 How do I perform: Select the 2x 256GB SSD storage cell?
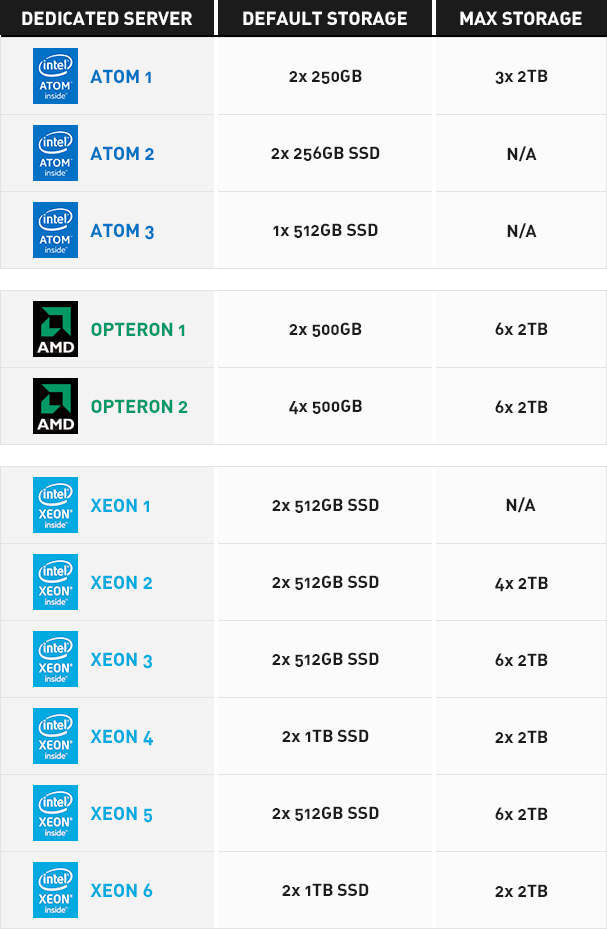tap(325, 153)
